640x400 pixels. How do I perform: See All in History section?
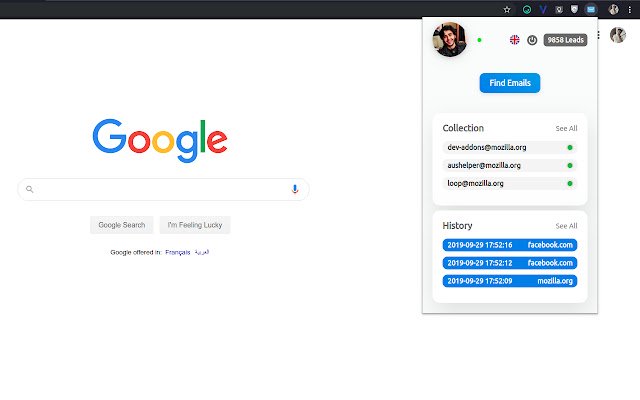pyautogui.click(x=566, y=226)
